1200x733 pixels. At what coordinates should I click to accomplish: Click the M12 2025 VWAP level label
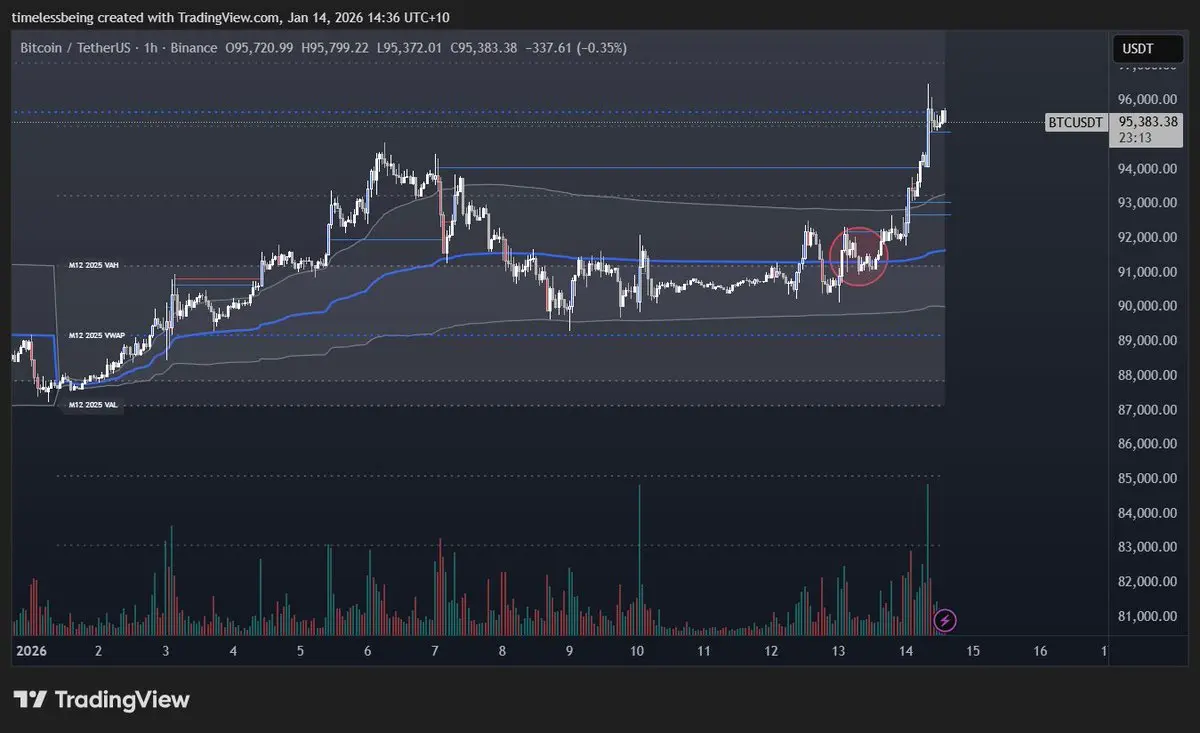pos(95,335)
